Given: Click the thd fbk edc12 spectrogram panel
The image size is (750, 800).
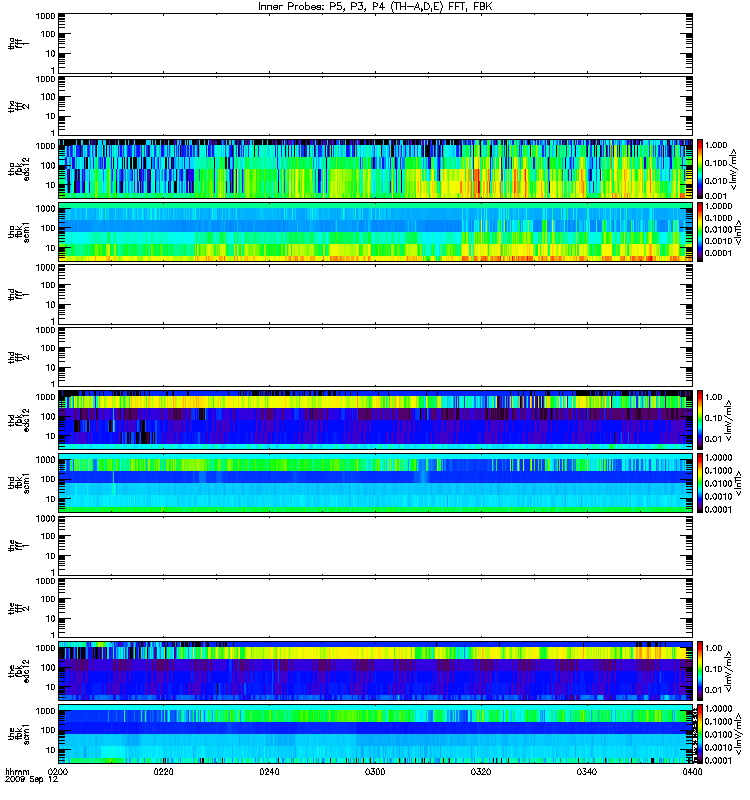Looking at the screenshot, I should coord(376,420).
